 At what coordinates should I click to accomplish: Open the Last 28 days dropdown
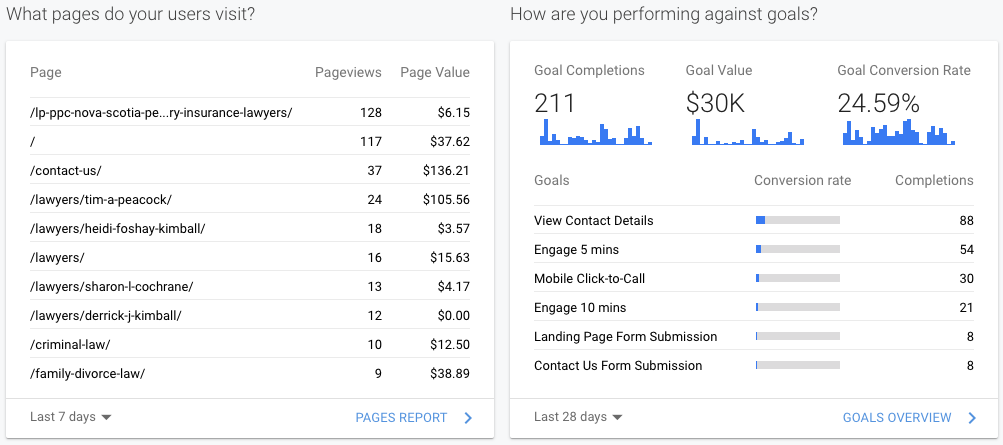point(578,417)
